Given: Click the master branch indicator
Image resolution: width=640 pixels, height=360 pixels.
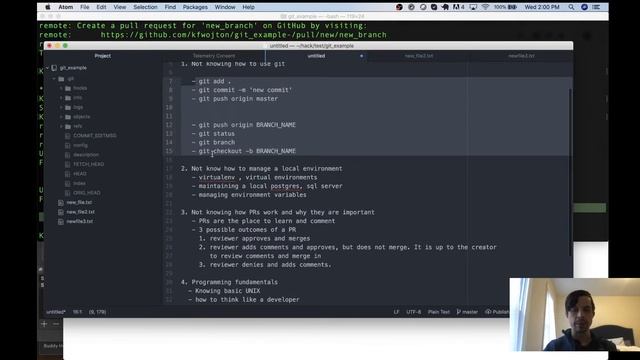Looking at the screenshot, I should coord(467,312).
